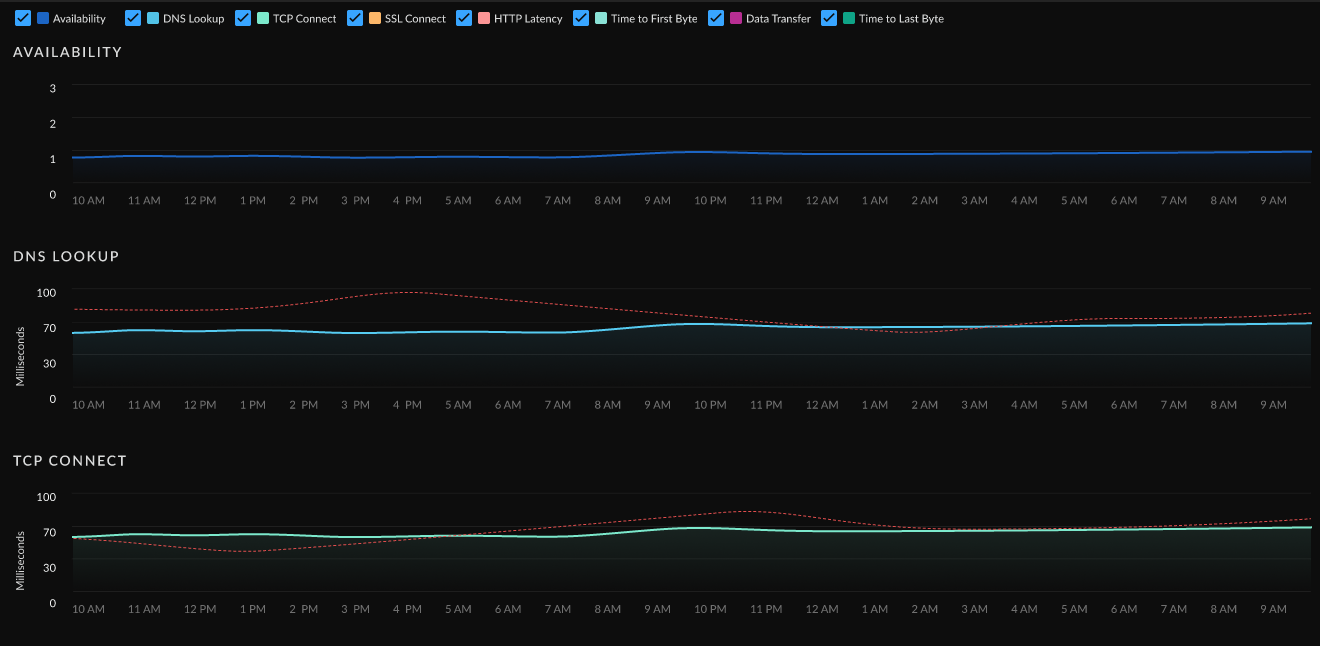
Task: Click the DNS Lookup legend label
Action: pos(194,19)
